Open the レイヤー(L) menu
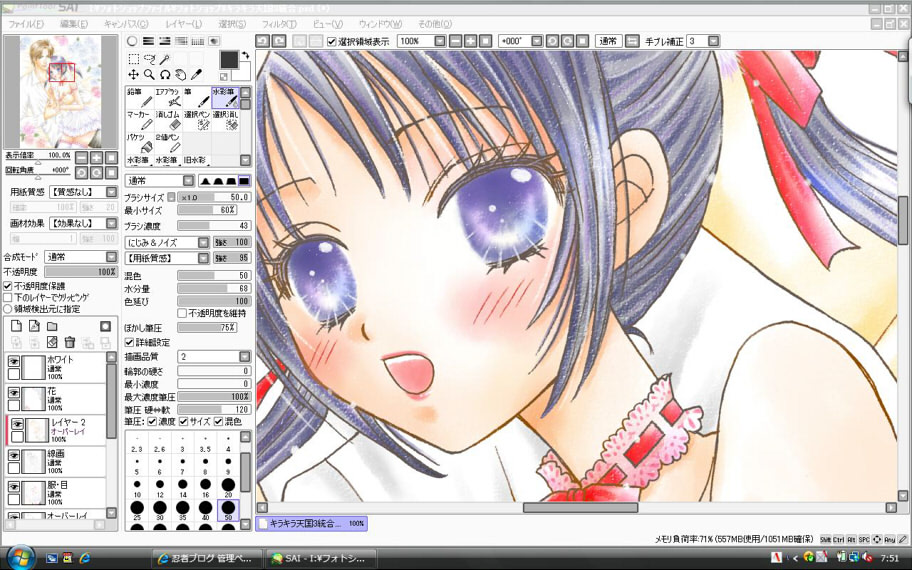Screen dimensions: 912x570 (x=184, y=24)
